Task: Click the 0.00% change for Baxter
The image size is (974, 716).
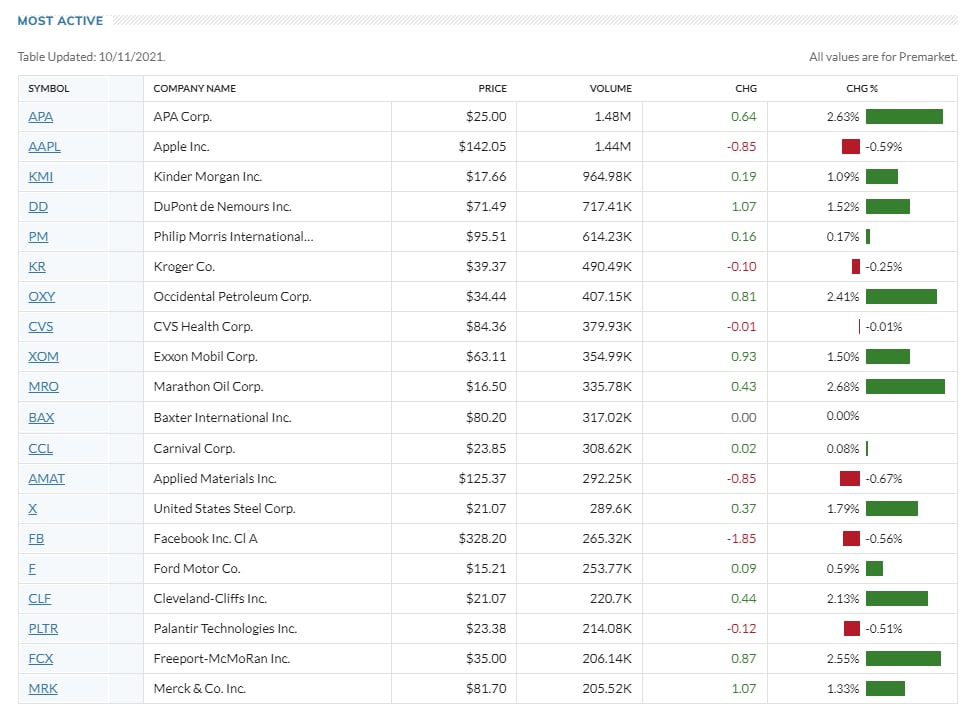Action: (x=843, y=416)
